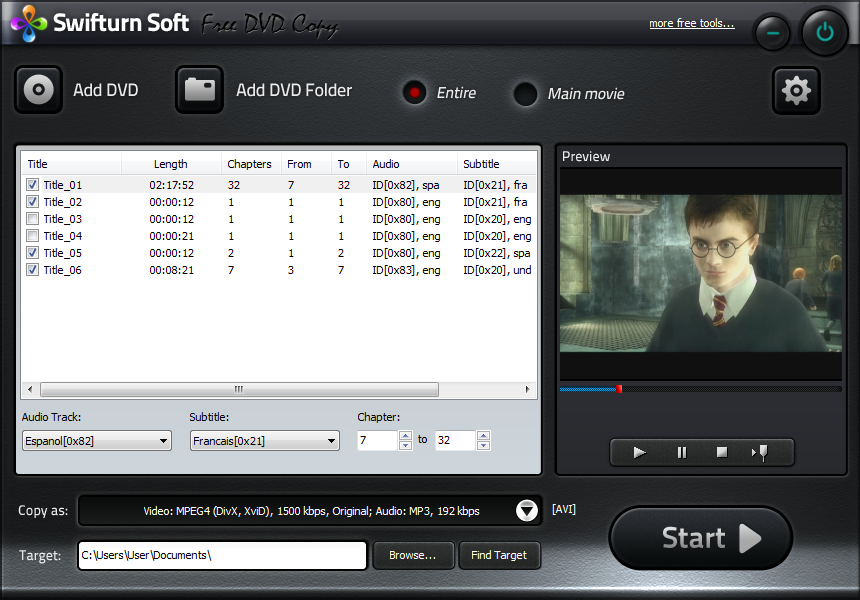Click the ID[0x83], eng audio cell
Viewport: 860px width, 600px height.
coord(406,270)
